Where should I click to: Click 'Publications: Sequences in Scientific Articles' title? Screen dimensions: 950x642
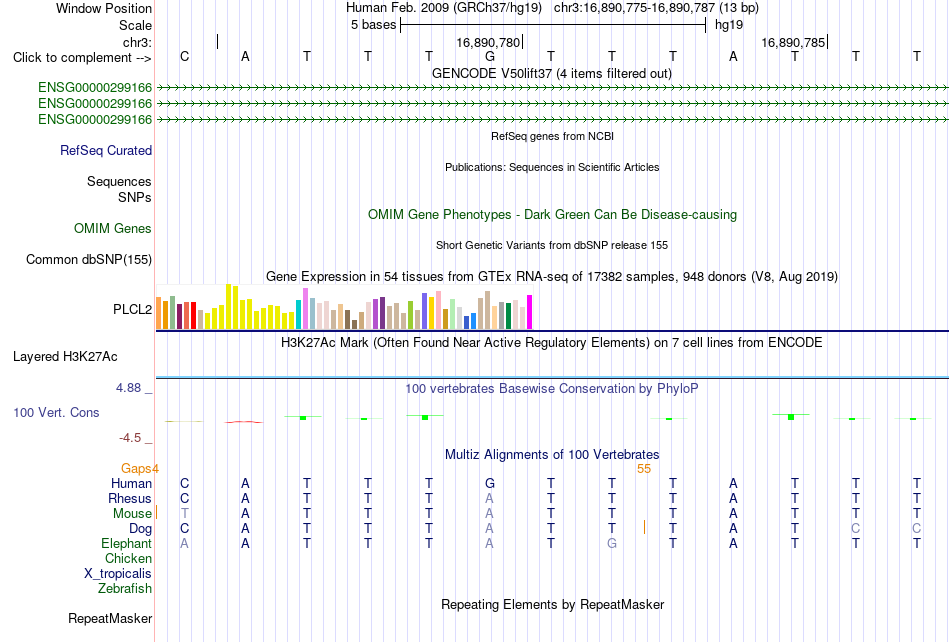(552, 167)
